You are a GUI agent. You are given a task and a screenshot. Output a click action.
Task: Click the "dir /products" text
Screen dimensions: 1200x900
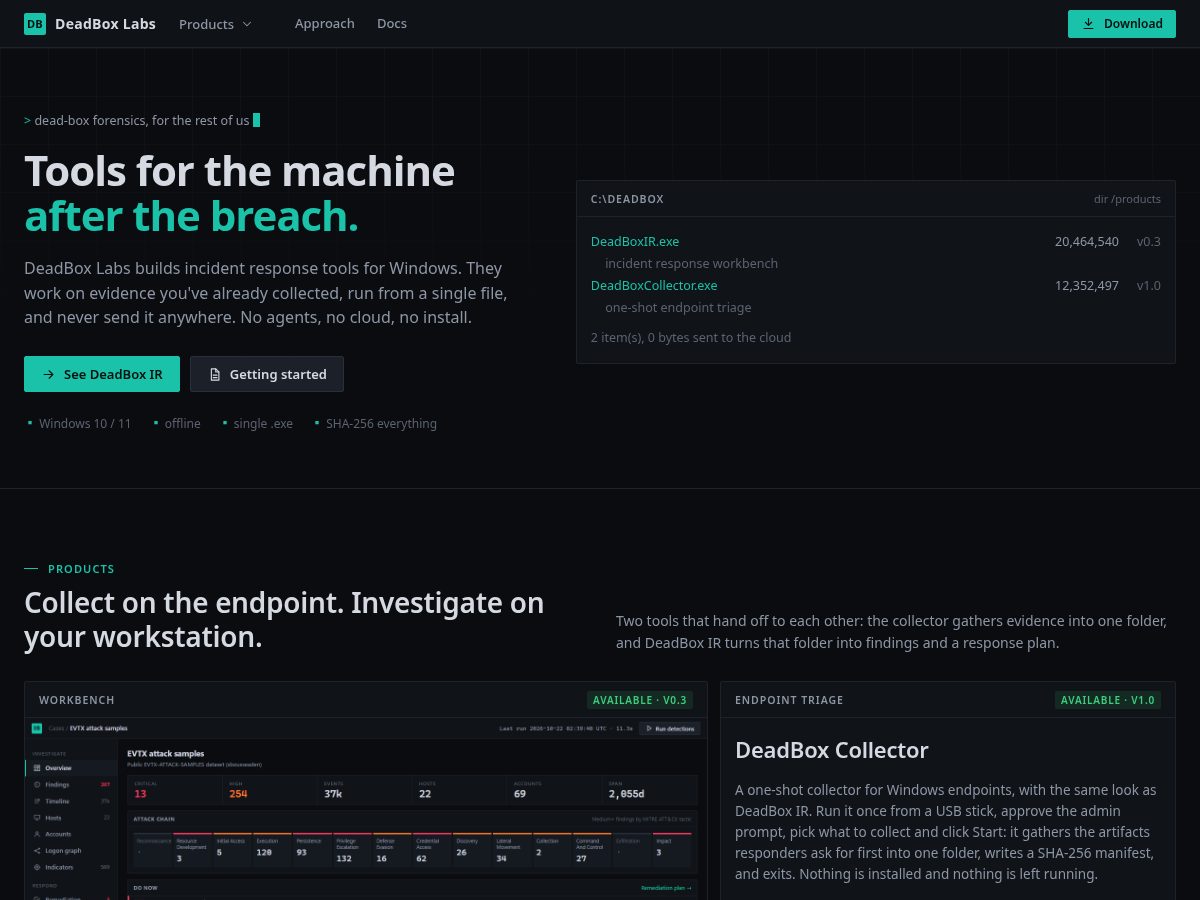[x=1127, y=199]
